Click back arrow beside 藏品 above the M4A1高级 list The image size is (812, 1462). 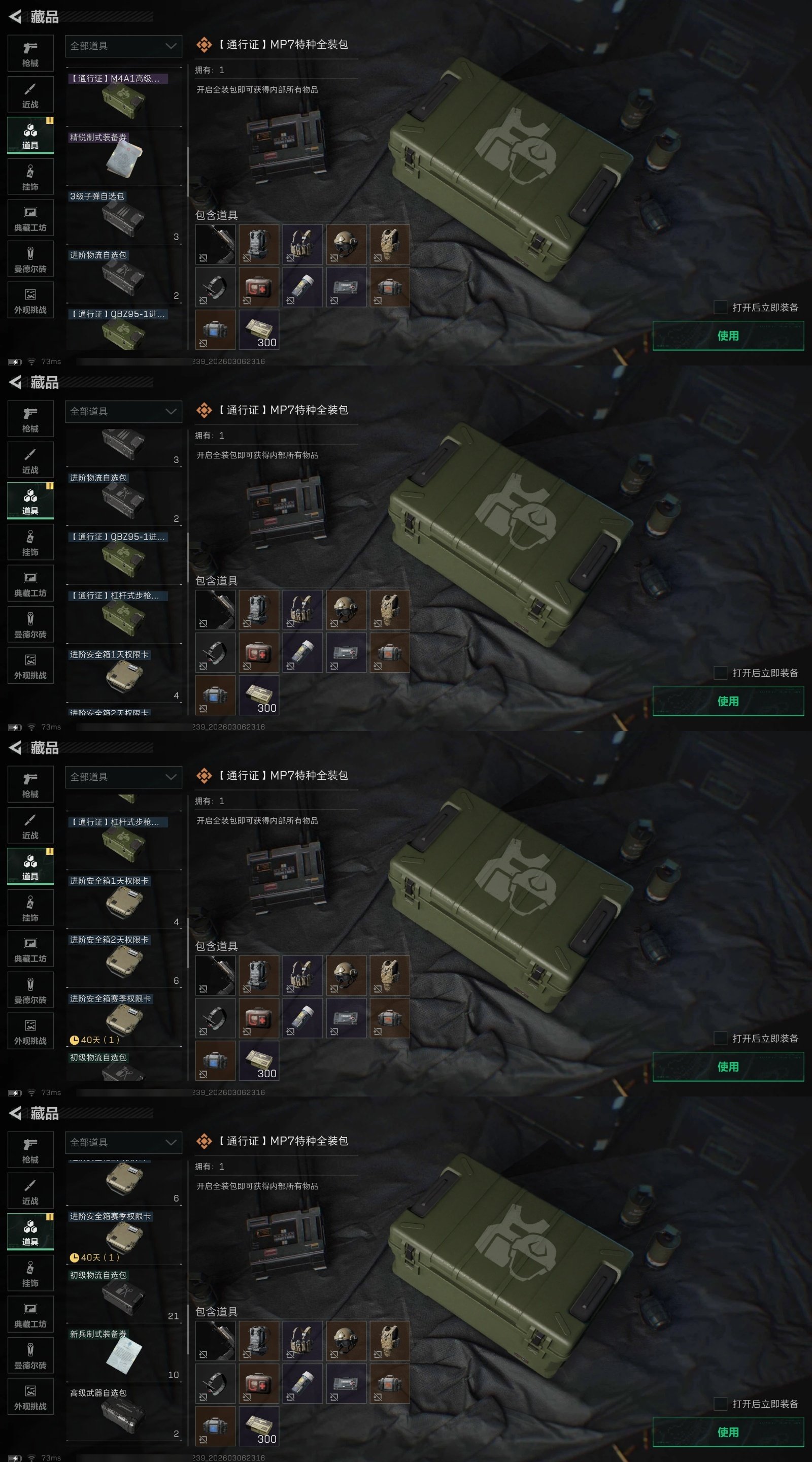point(15,17)
